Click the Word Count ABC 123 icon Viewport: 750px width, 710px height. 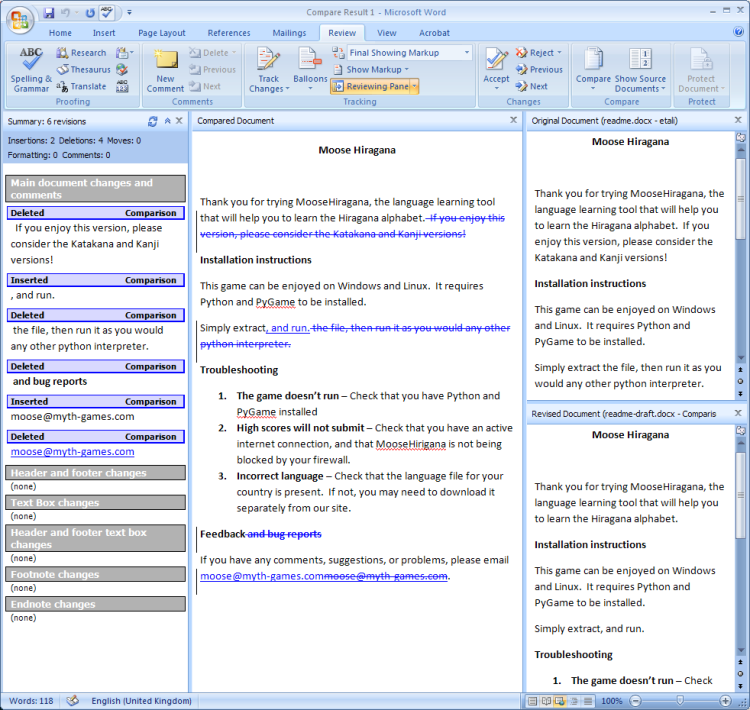122,86
